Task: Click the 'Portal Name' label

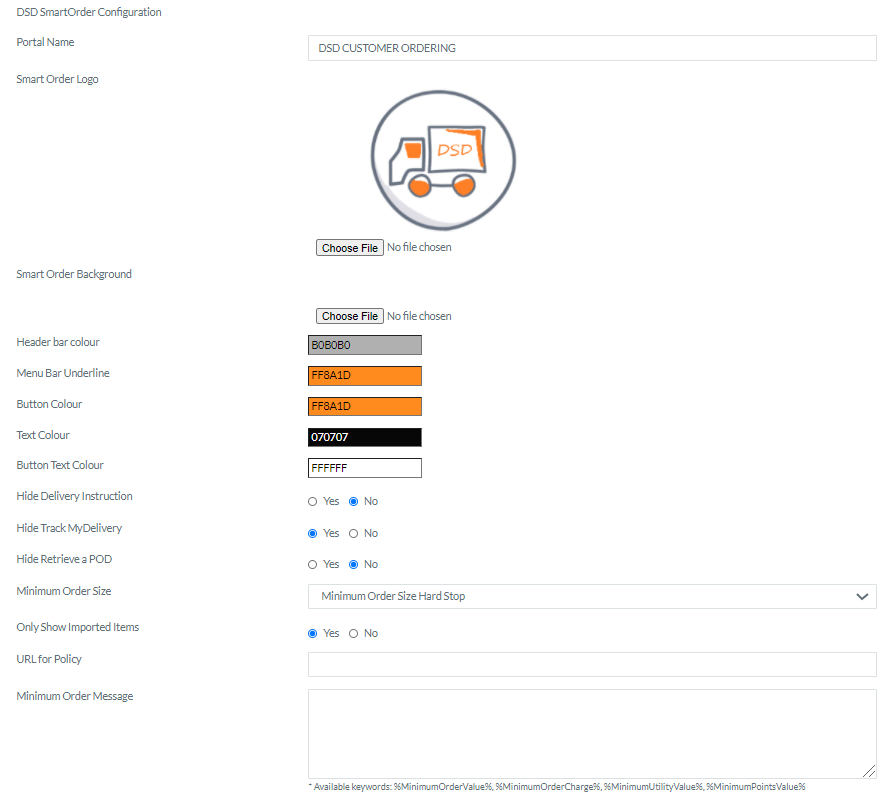Action: point(45,42)
